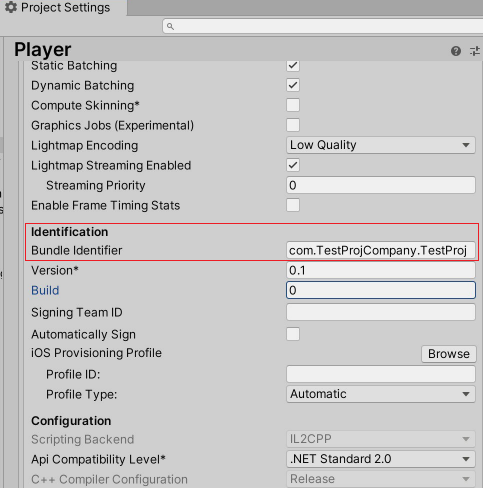This screenshot has width=483, height=488.
Task: Focus the settings search field
Action: click(x=323, y=26)
